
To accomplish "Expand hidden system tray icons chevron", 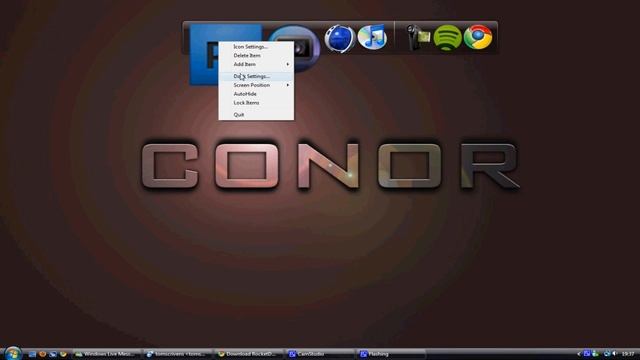I will [x=579, y=354].
